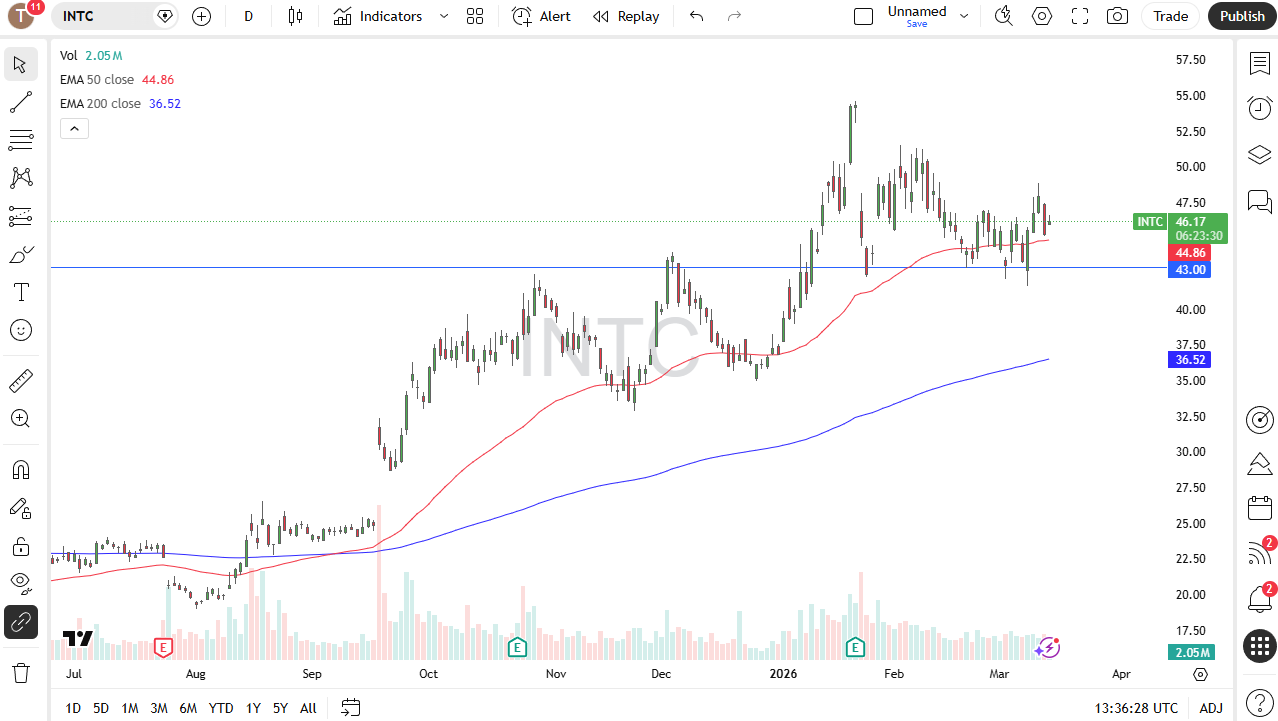Switch to the 5D time range
The width and height of the screenshot is (1278, 721).
coord(101,708)
